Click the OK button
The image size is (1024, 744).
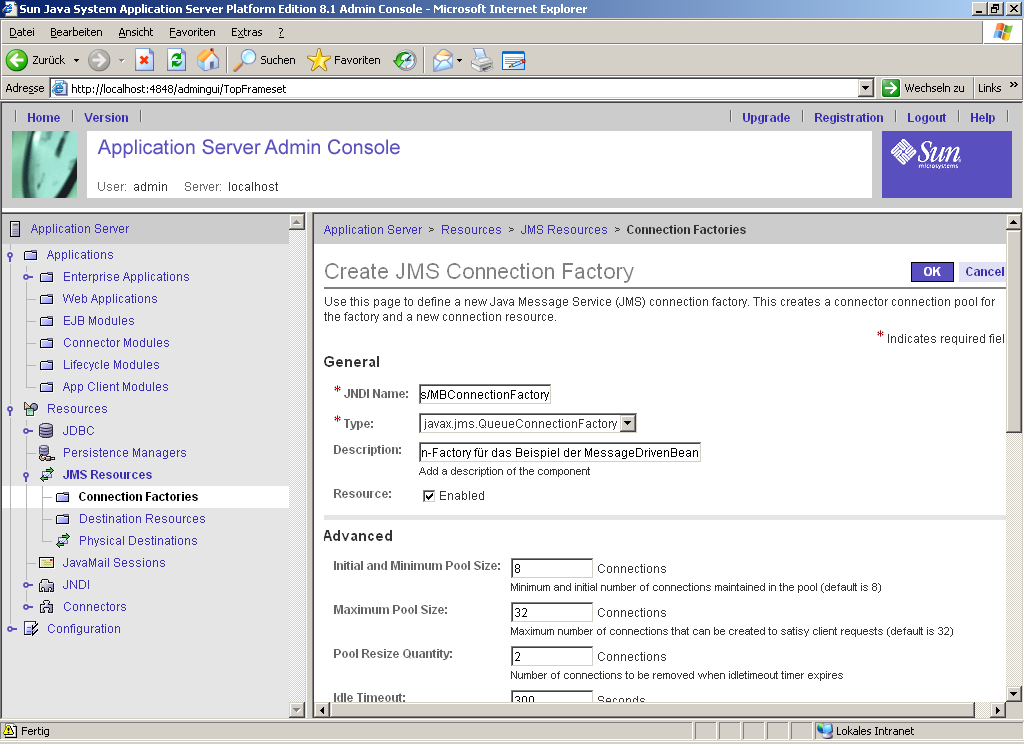pyautogui.click(x=932, y=272)
